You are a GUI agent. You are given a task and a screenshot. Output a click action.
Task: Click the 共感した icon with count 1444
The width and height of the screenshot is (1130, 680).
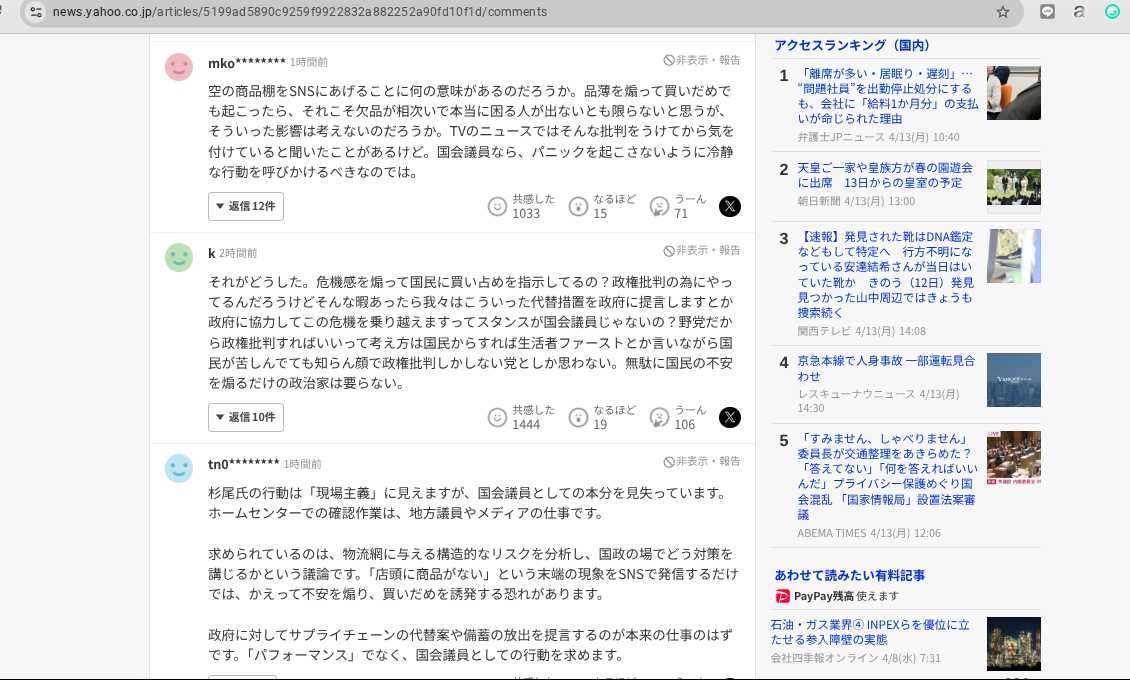click(497, 418)
